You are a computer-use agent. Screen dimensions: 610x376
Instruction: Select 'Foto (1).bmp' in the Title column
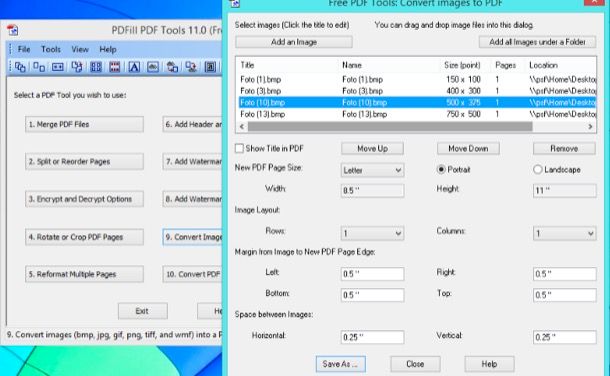coord(261,79)
